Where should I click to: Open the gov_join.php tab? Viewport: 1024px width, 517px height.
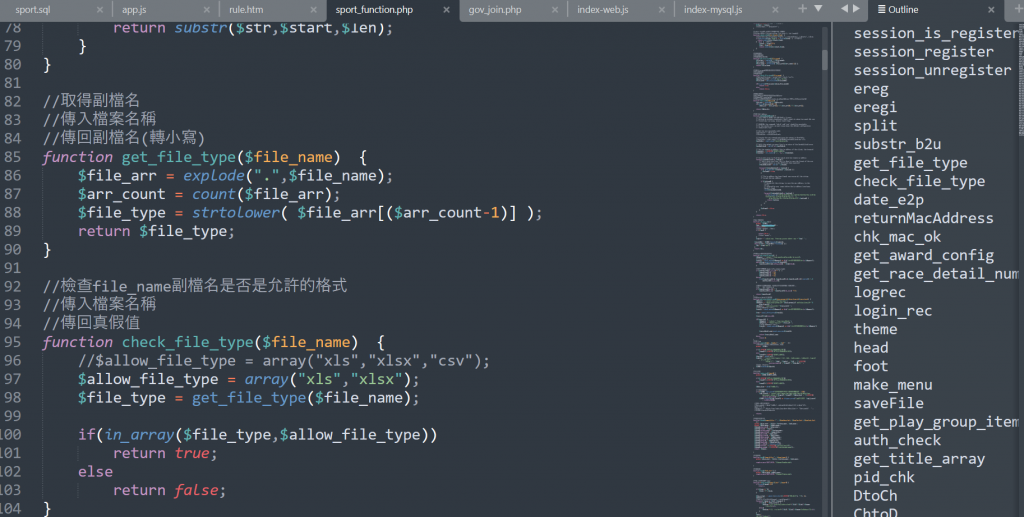tap(495, 10)
